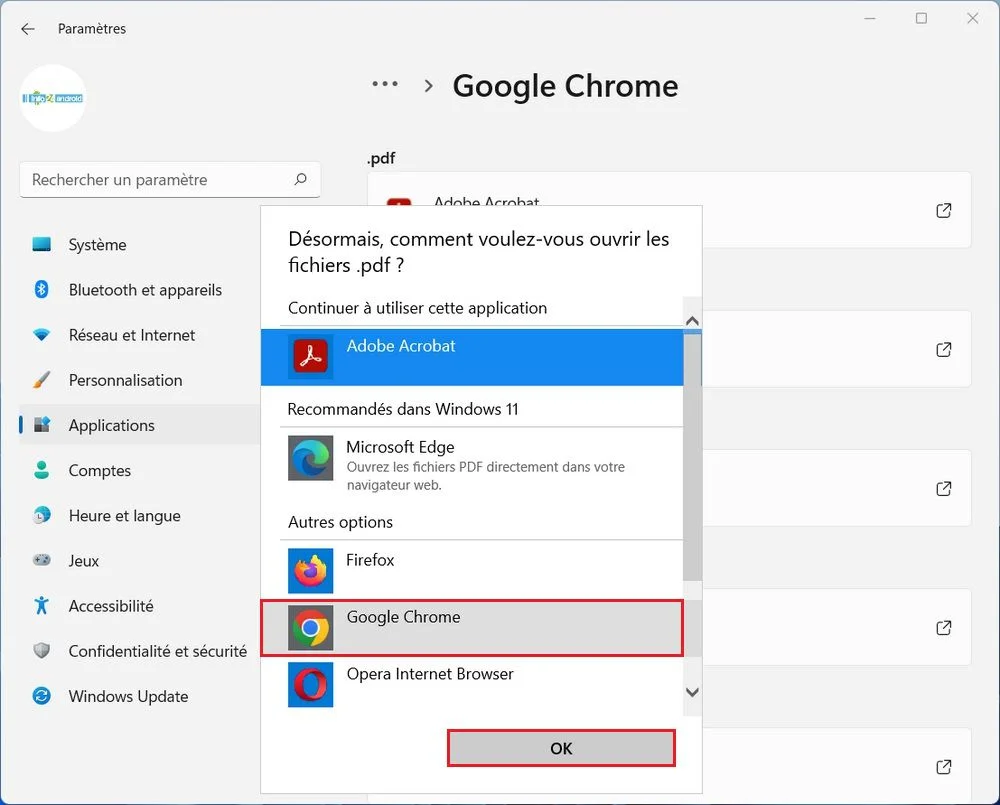Focus the Rechercher un paramètre field
1000x805 pixels.
pos(170,180)
